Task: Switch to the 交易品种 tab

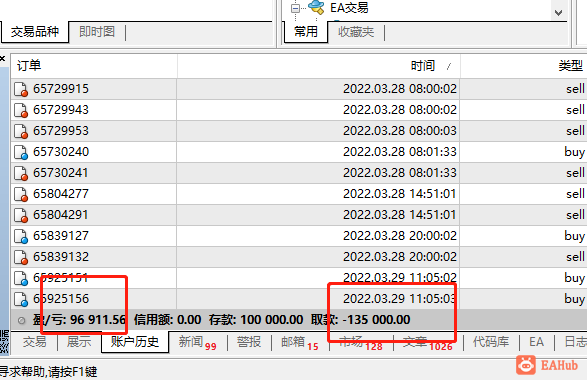Action: pos(35,32)
